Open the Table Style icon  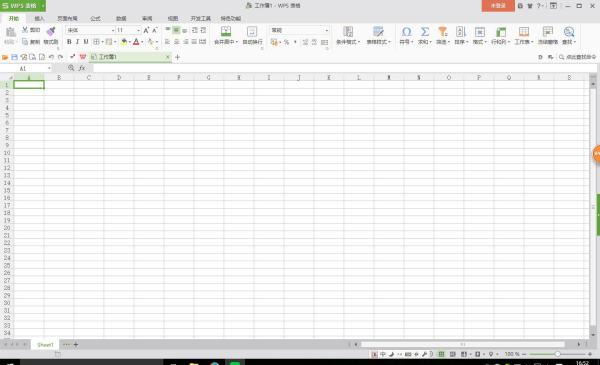pos(378,31)
